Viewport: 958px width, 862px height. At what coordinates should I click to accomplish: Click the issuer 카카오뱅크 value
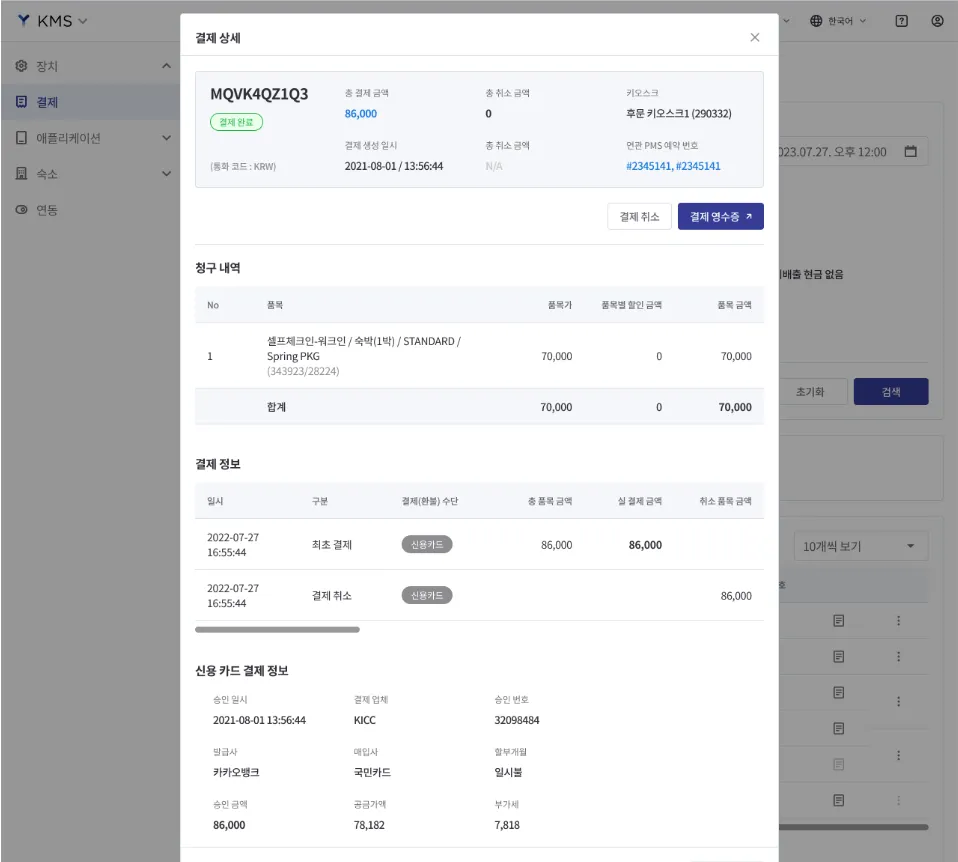236,772
